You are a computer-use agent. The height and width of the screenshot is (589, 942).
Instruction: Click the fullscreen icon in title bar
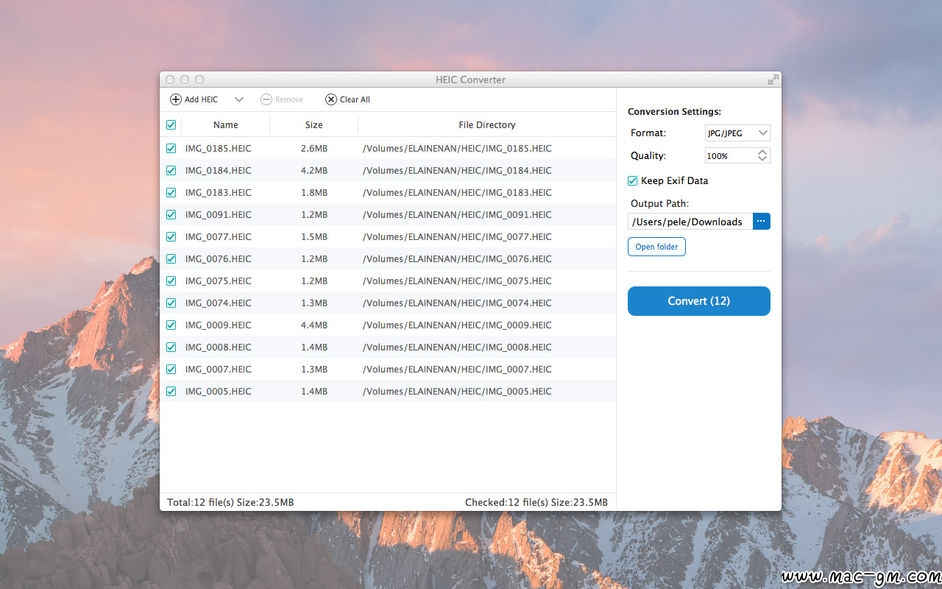pyautogui.click(x=773, y=79)
